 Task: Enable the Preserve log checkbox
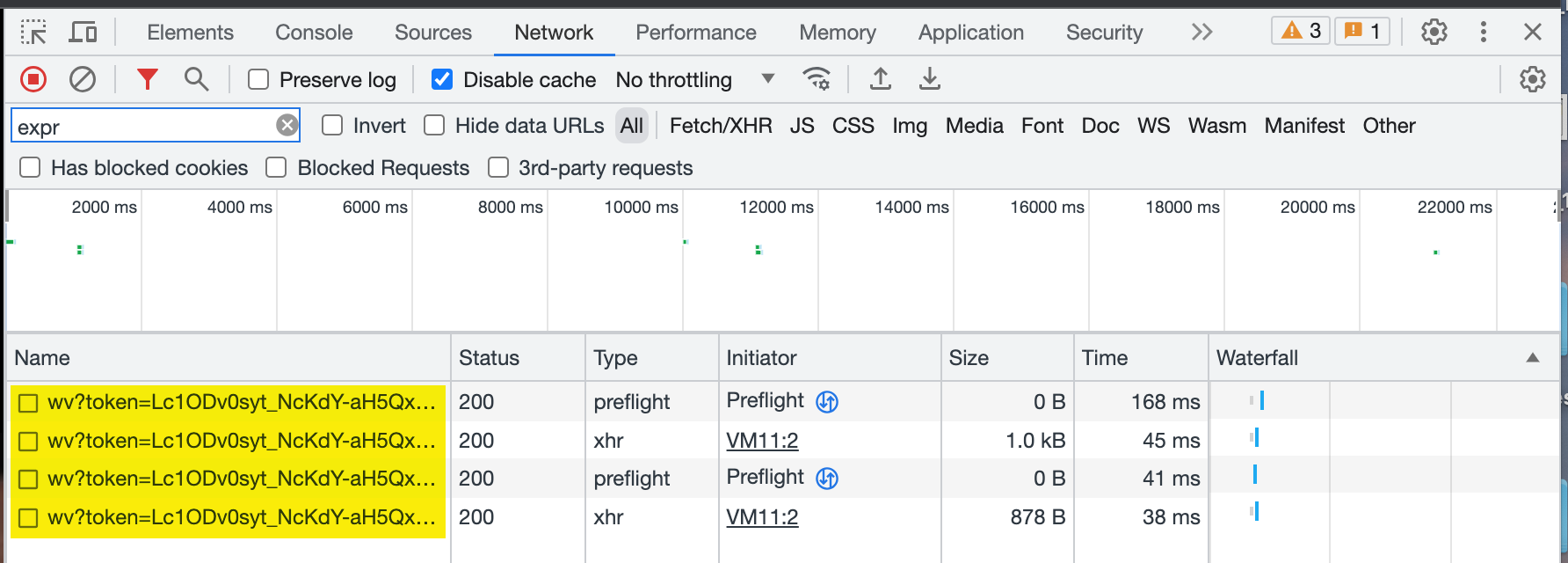pos(258,80)
